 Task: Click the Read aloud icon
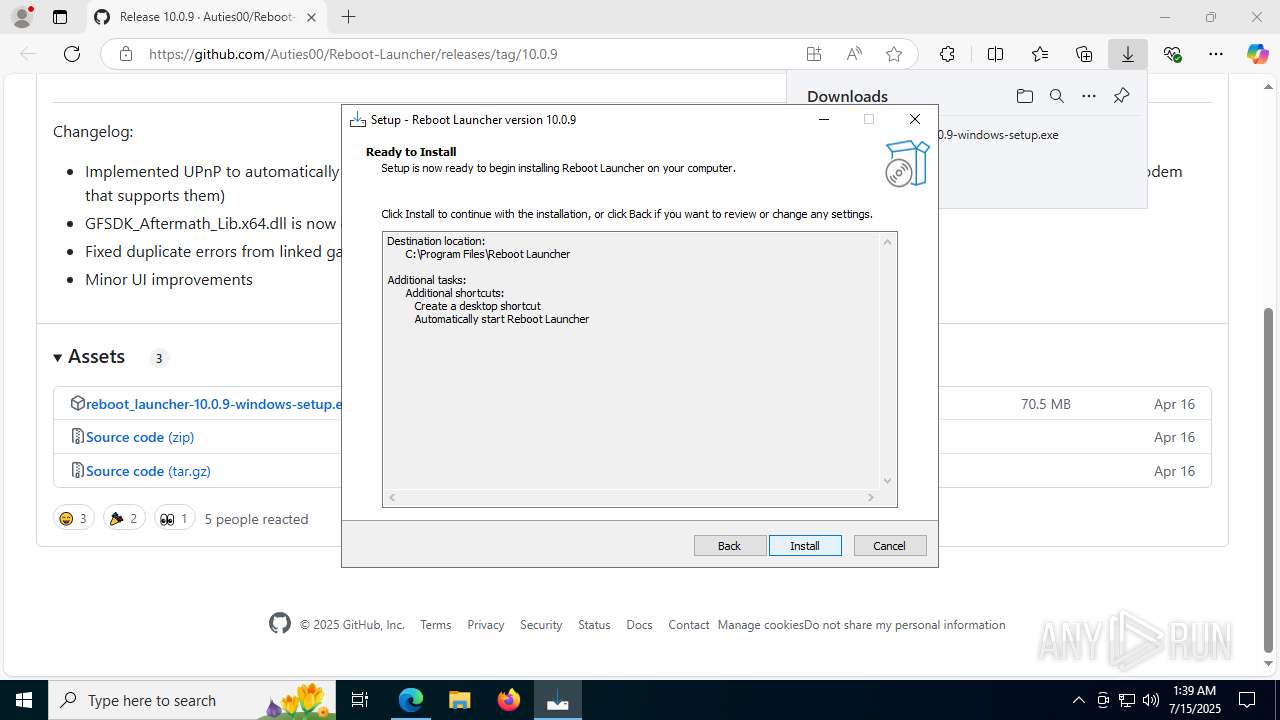coord(854,54)
